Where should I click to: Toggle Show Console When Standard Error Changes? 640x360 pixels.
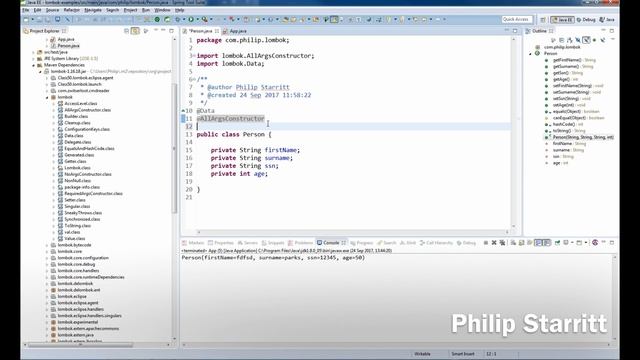tap(547, 243)
